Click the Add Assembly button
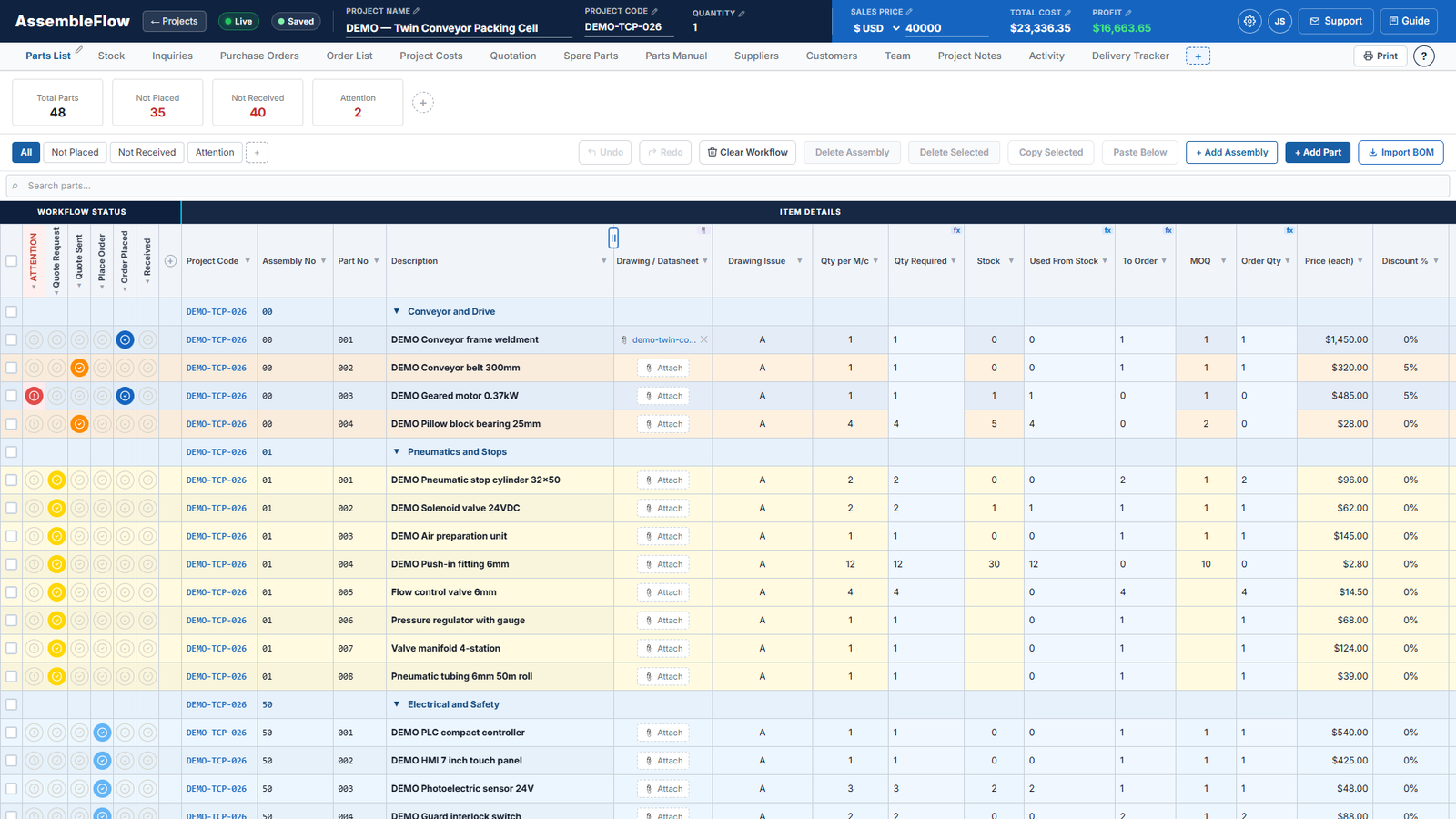Viewport: 1456px width, 819px height. coord(1231,153)
